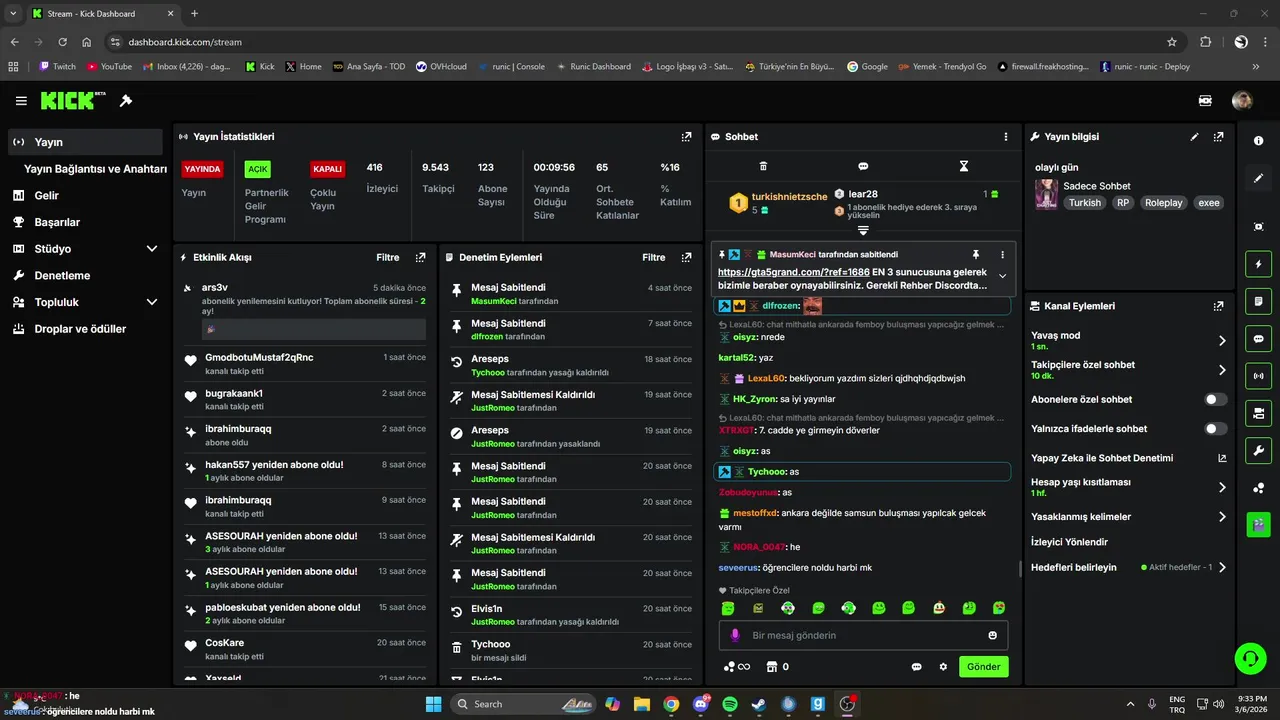
Task: Open the gta5grand.com pinned link
Action: (794, 272)
